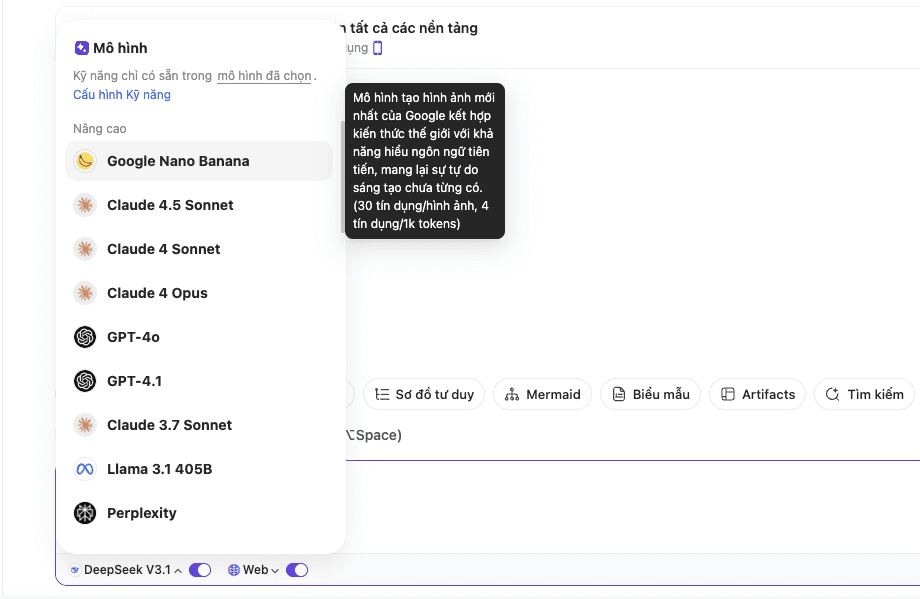This screenshot has width=920, height=599.
Task: Click the Tìm kiếm button
Action: (x=864, y=394)
